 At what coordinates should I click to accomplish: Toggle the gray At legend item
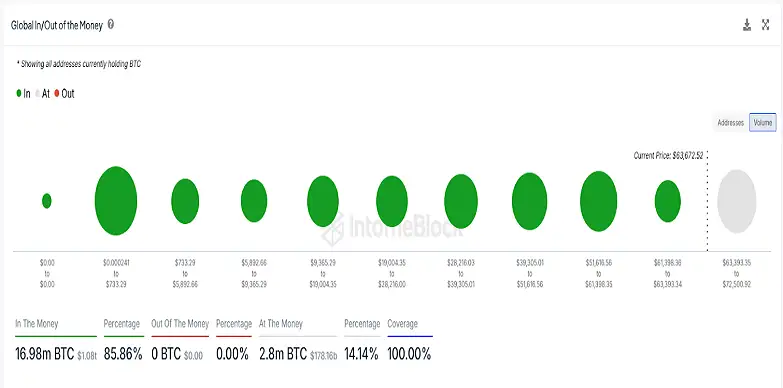click(42, 93)
